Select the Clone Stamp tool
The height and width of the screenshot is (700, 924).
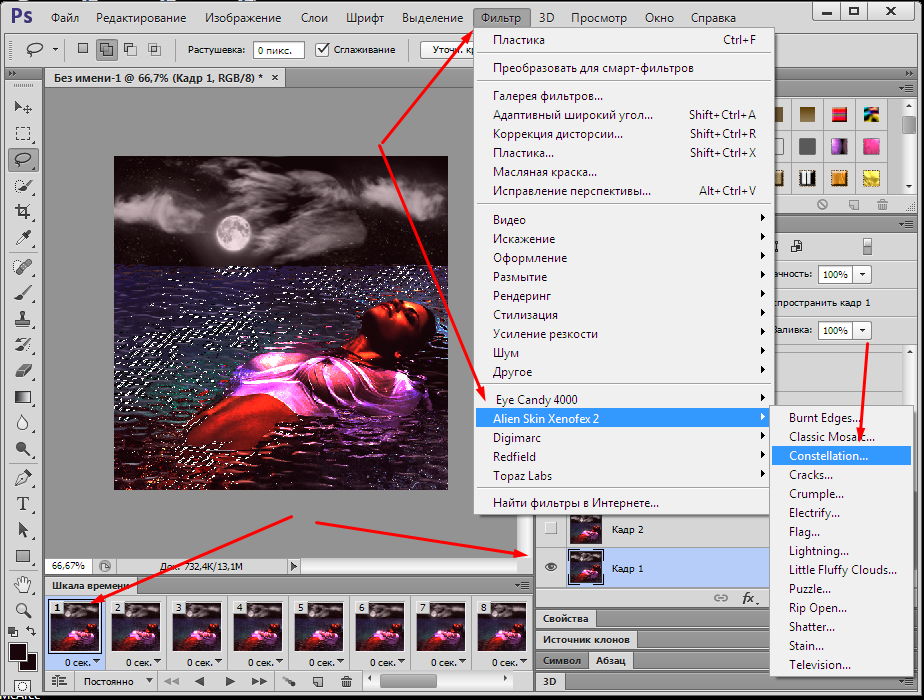pos(22,318)
